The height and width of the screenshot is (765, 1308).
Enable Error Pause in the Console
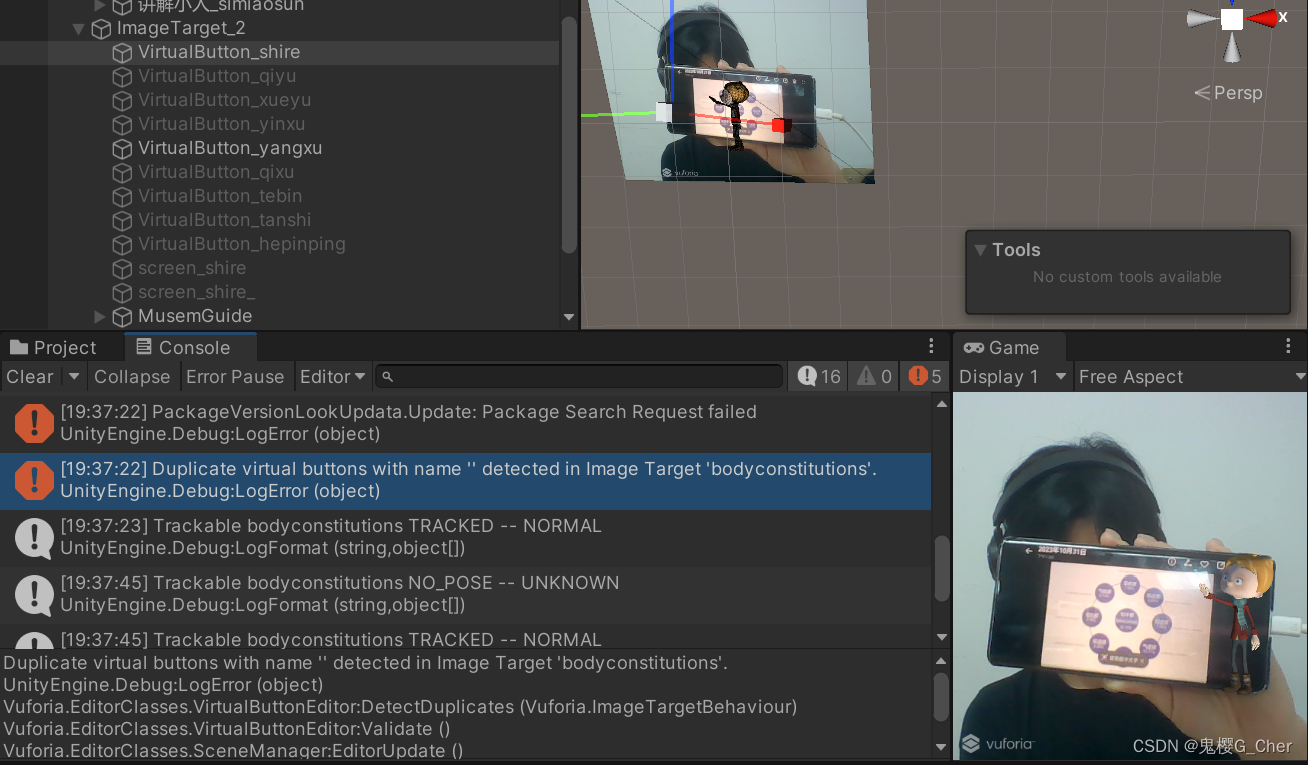[236, 377]
